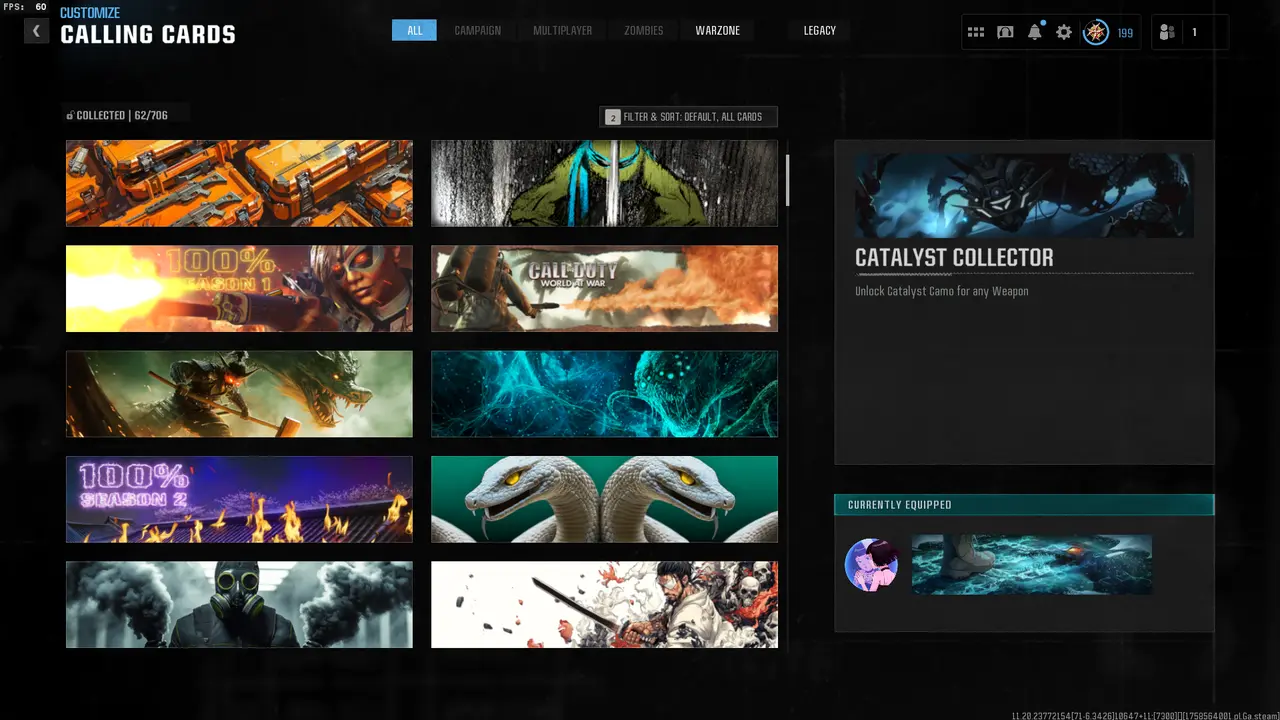
Task: Click the Catalyst Collector preview image
Action: [x=1024, y=195]
